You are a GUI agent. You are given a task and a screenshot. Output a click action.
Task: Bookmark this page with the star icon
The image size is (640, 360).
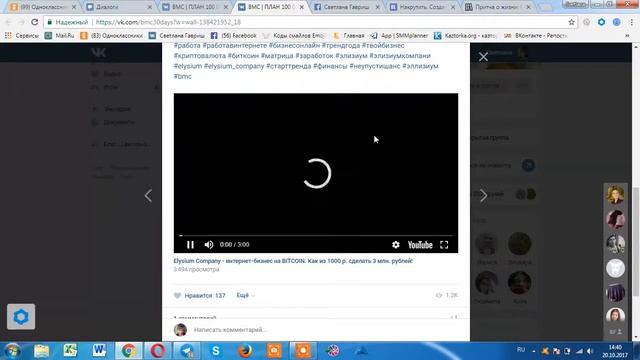(571, 22)
